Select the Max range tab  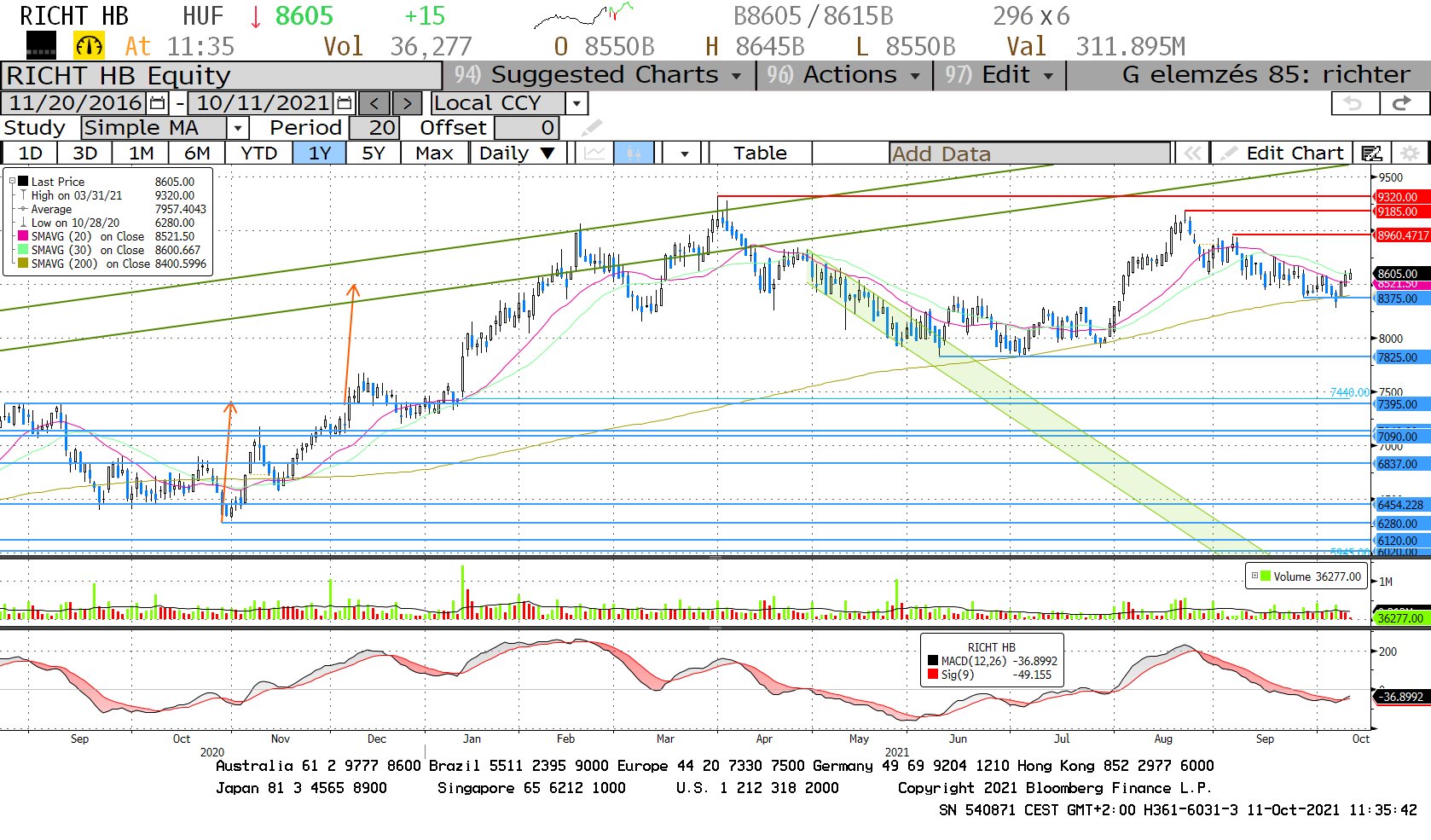tap(434, 154)
